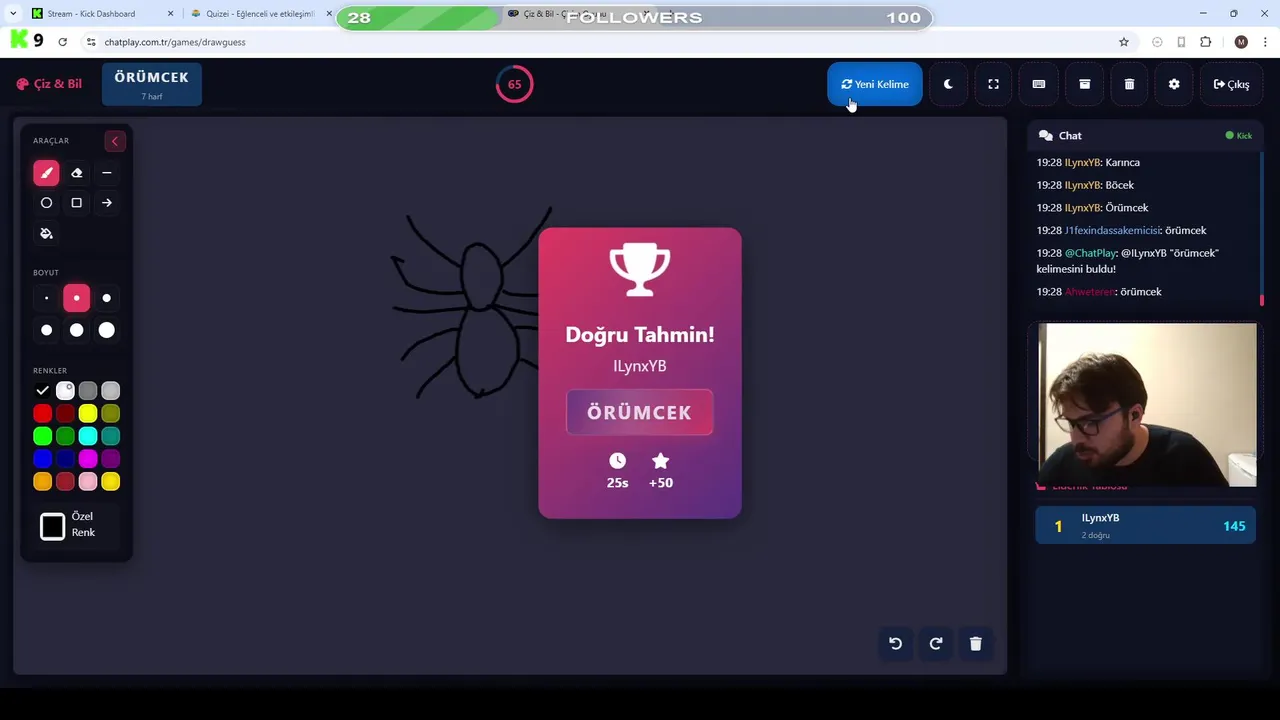The height and width of the screenshot is (720, 1280).
Task: Open the tab search dropdown arrow
Action: [13, 14]
